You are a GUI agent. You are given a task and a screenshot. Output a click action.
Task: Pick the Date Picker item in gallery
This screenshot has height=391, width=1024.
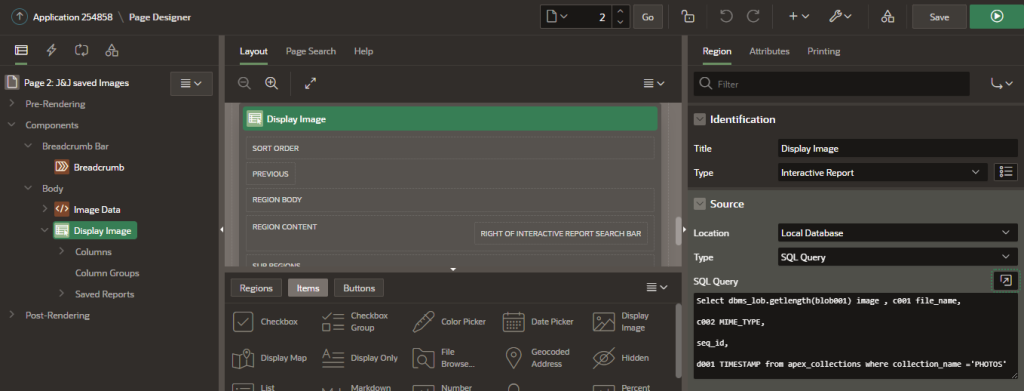point(538,322)
